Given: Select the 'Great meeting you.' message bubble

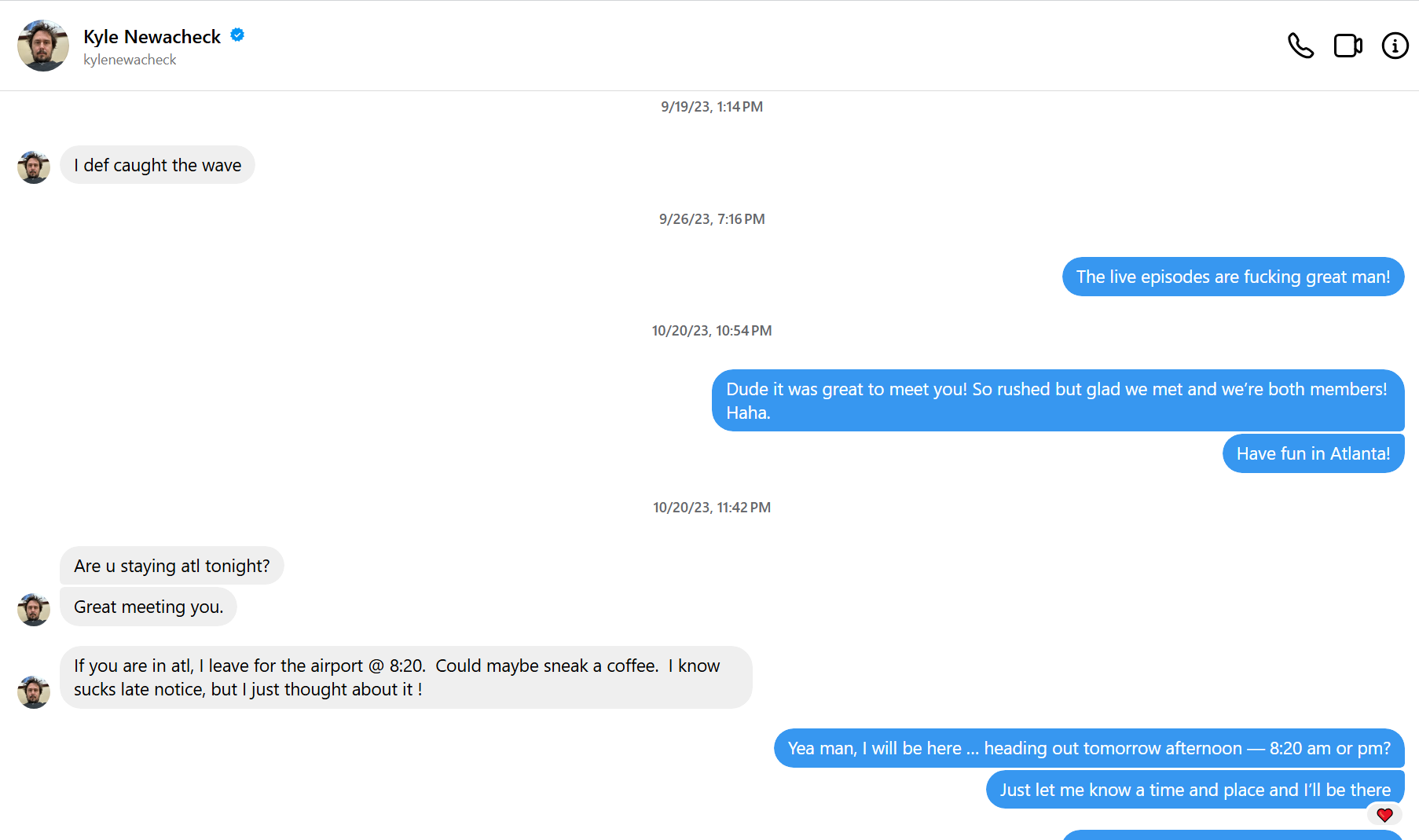Looking at the screenshot, I should tap(148, 607).
